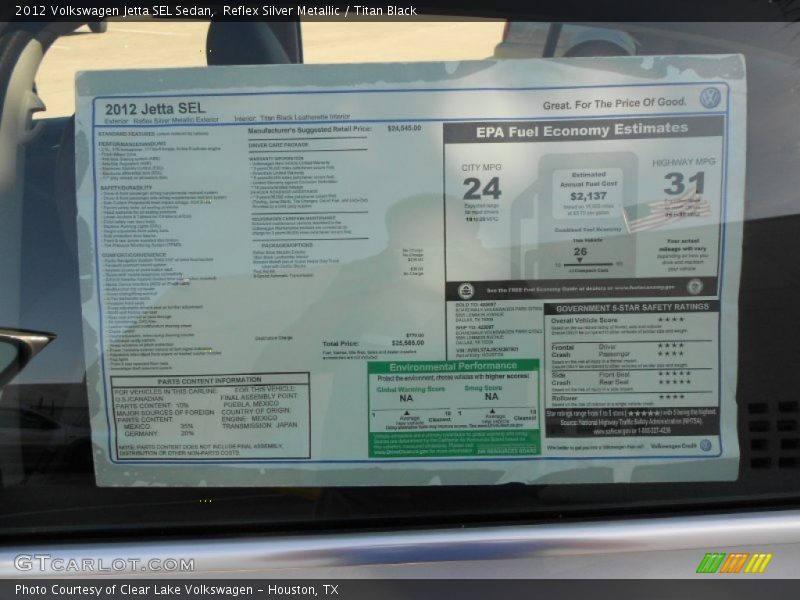Click the Volkswagen logo at sticker top right
The image size is (800, 600).
(709, 98)
